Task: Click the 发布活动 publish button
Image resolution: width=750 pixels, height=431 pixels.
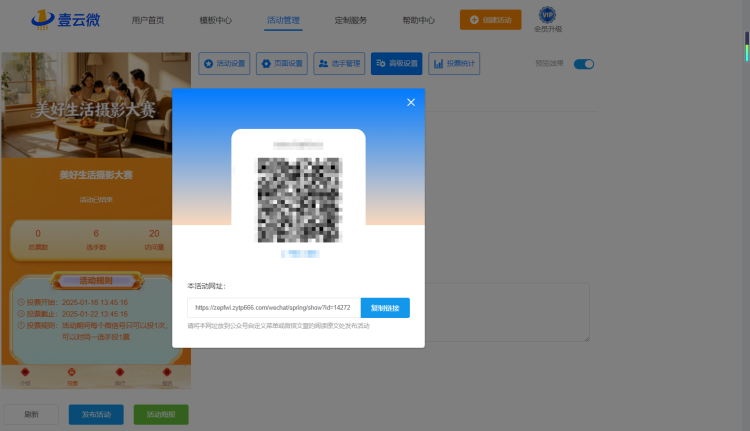Action: pyautogui.click(x=96, y=414)
